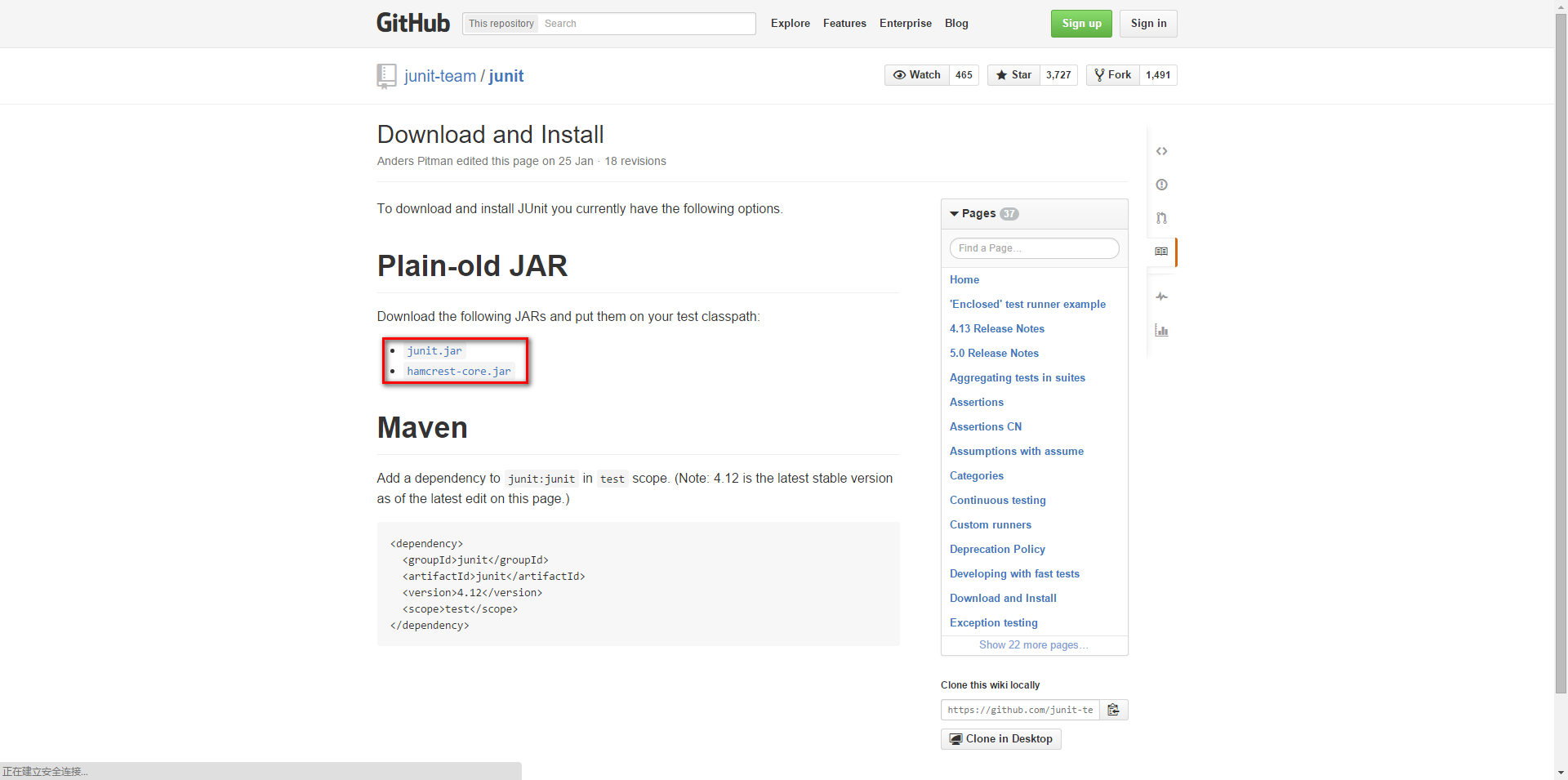View the 18 revisions history
This screenshot has width=1568, height=780.
(x=635, y=162)
